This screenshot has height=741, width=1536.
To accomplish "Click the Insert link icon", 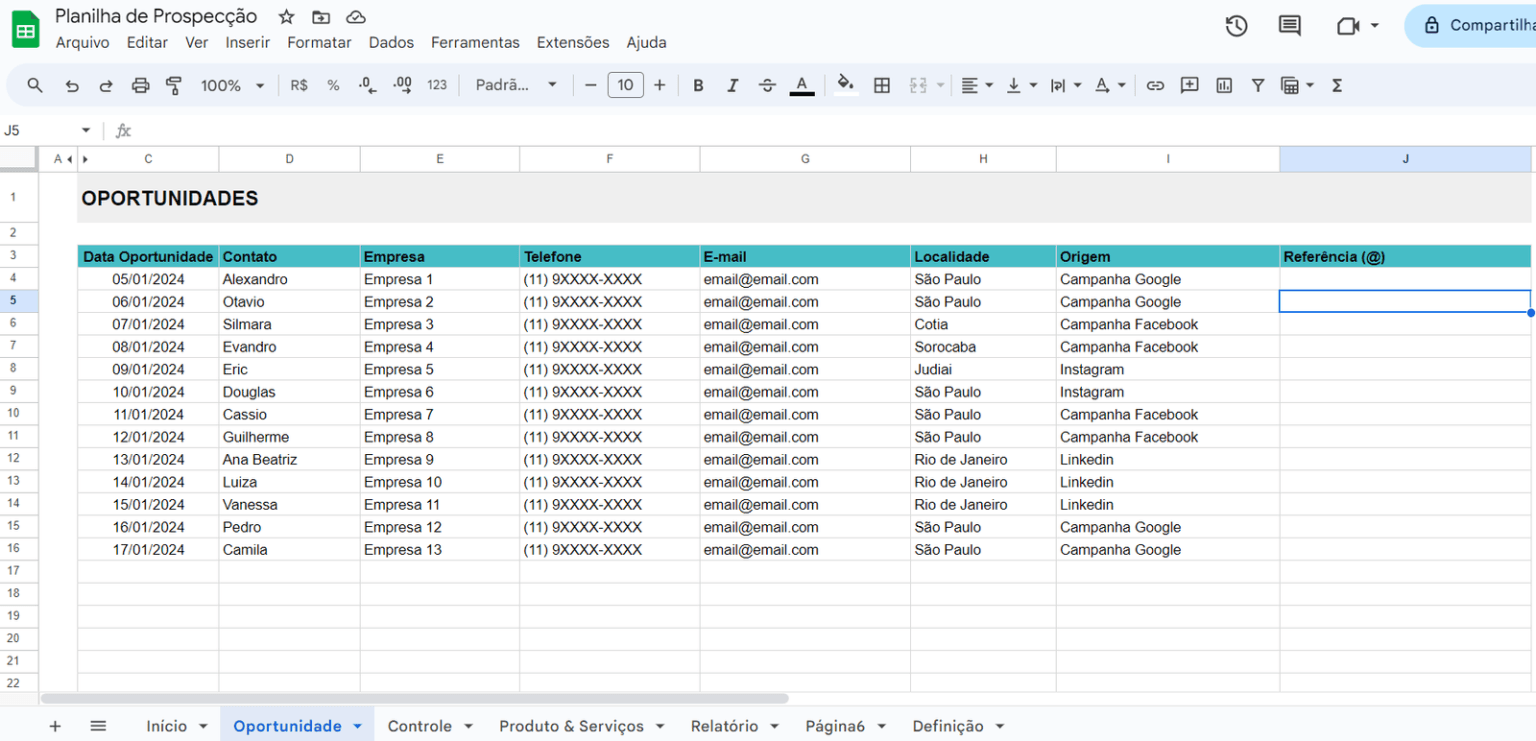I will pyautogui.click(x=1155, y=85).
